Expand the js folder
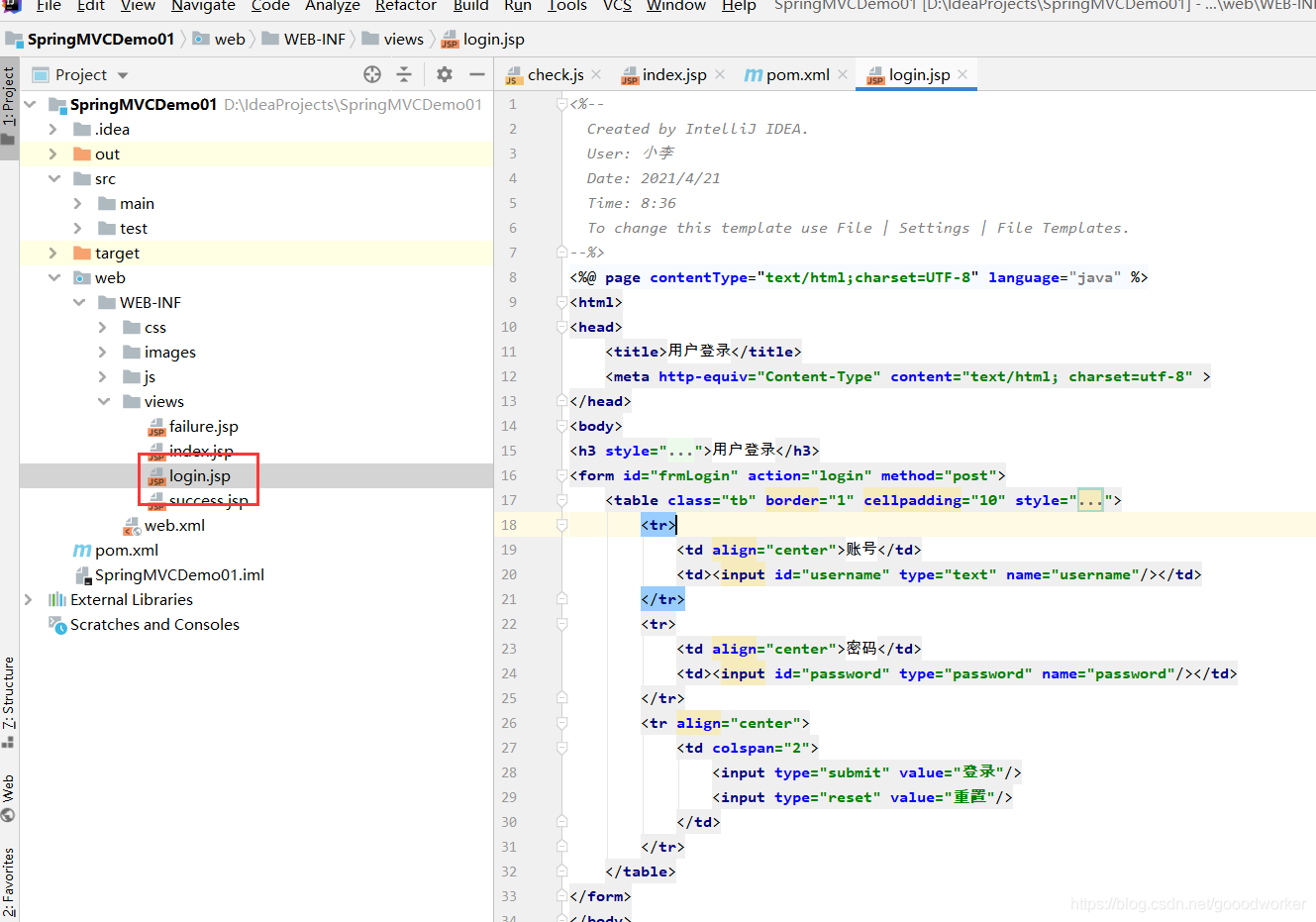Viewport: 1316px width, 922px height. tap(103, 376)
